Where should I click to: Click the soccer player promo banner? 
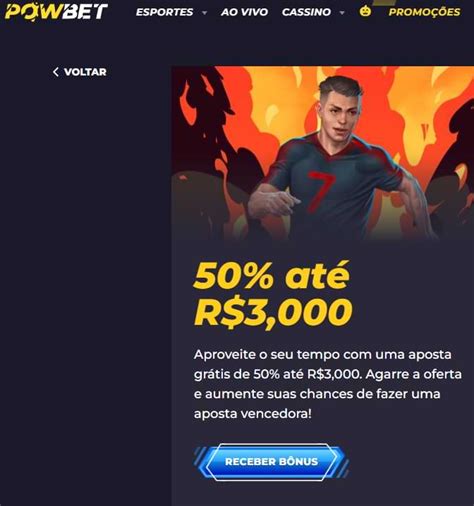tap(323, 153)
